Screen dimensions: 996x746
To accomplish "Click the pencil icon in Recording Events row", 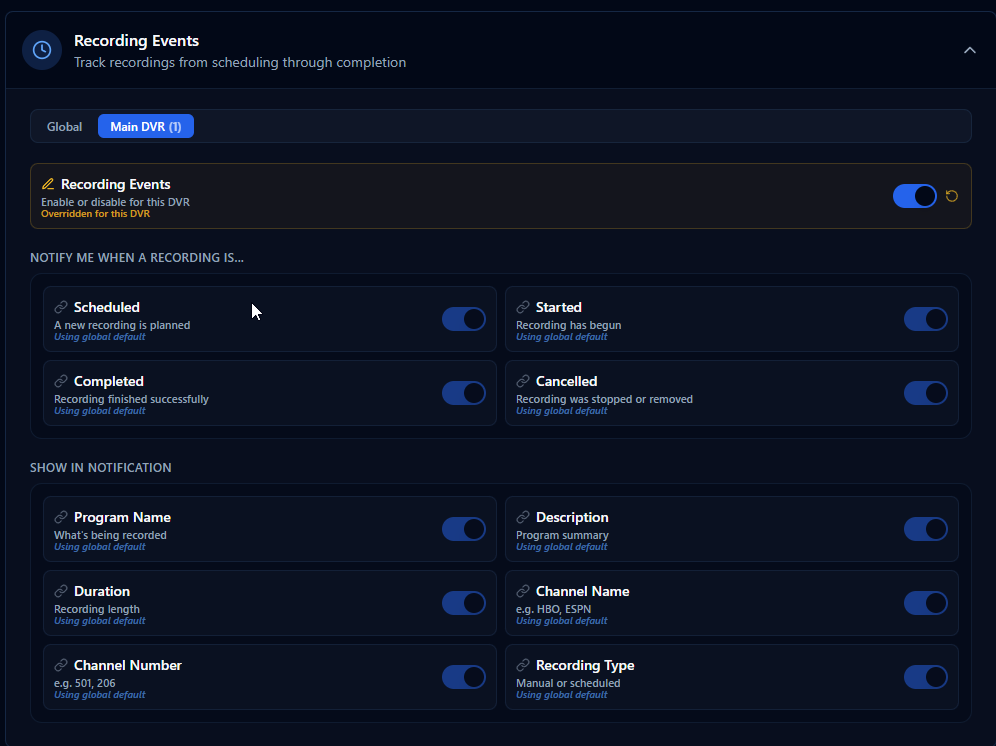I will click(x=48, y=185).
